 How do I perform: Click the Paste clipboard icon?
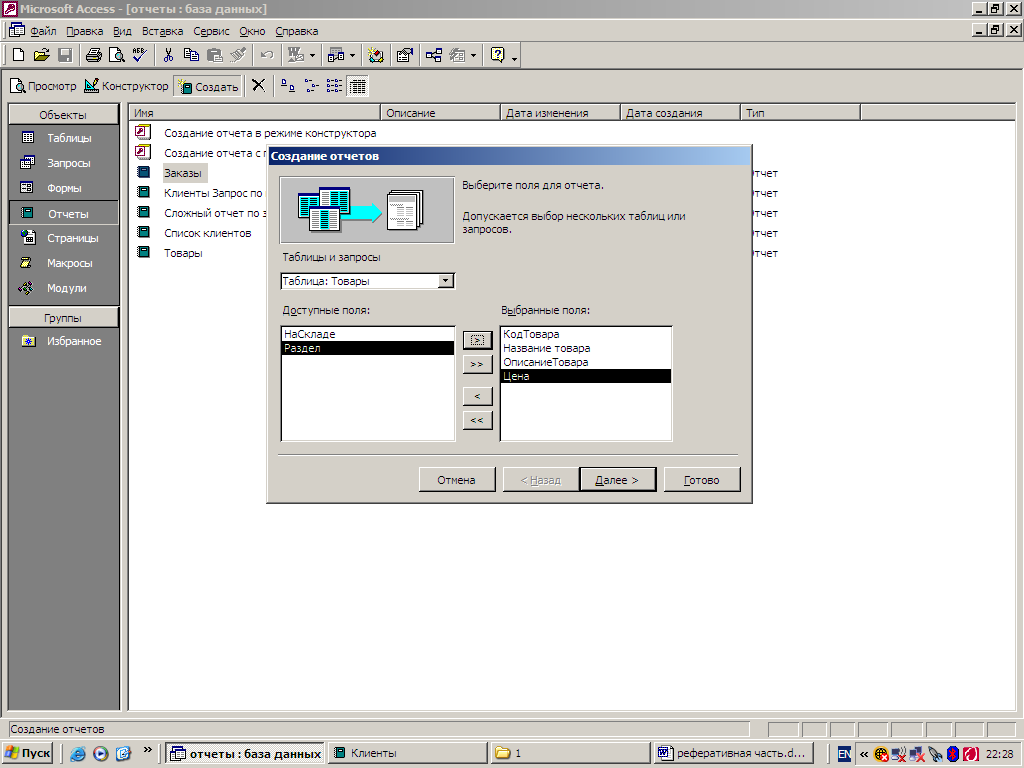click(x=214, y=56)
